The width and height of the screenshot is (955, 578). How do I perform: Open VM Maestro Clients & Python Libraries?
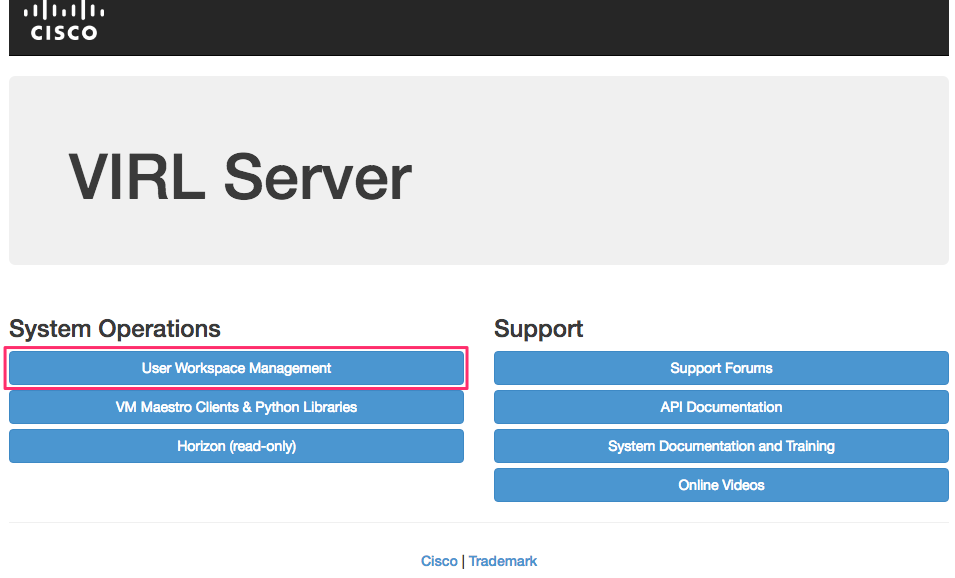click(236, 407)
